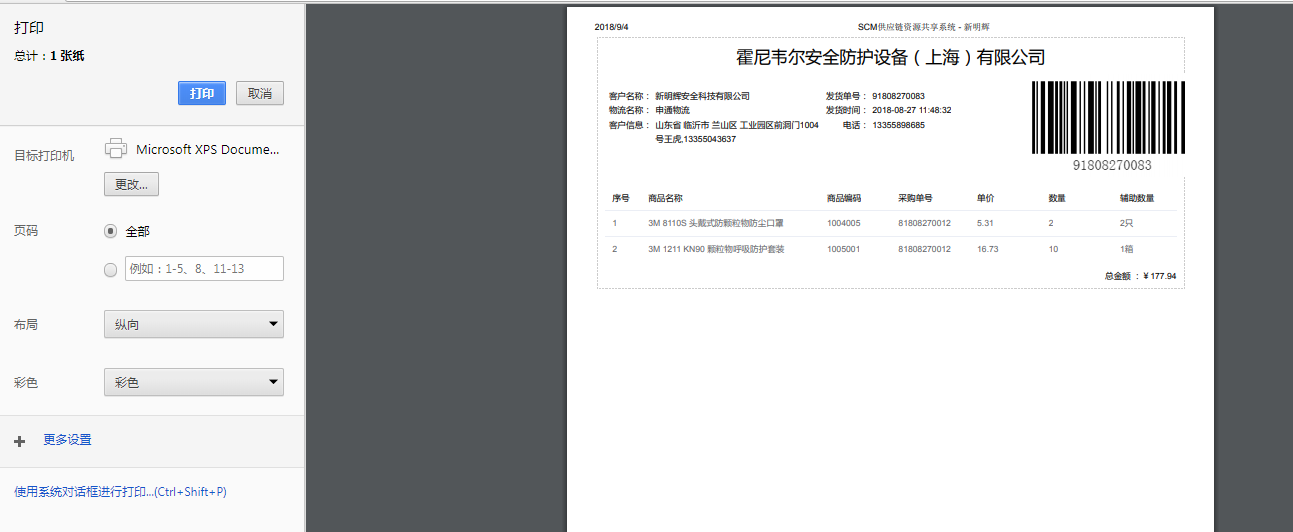1293x532 pixels.
Task: Click the company title 霍尼韦尔安全防护设备
Action: coord(891,57)
